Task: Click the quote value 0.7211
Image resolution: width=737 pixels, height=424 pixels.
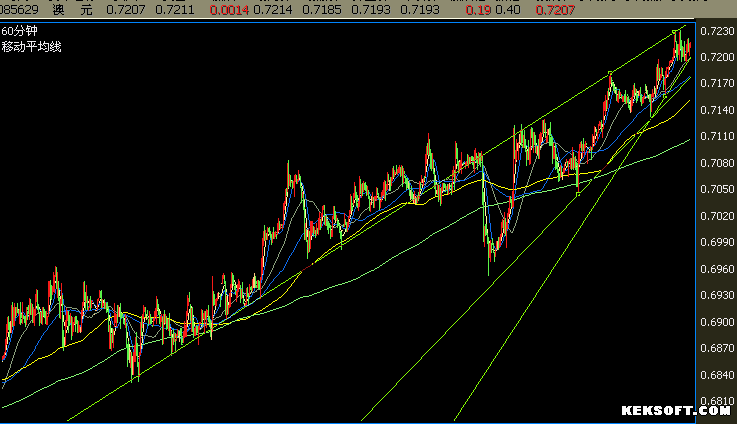Action: point(174,10)
